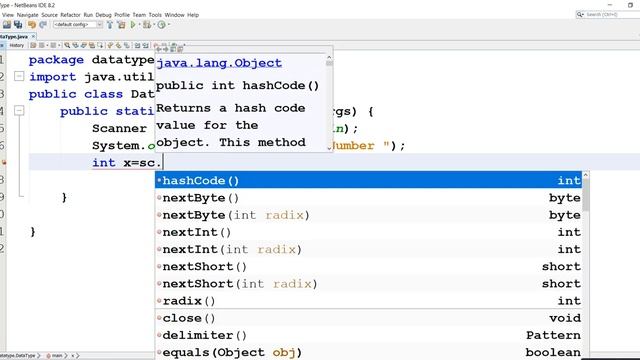This screenshot has height=360, width=640.
Task: Select nextInt() with no arguments
Action: pos(369,232)
